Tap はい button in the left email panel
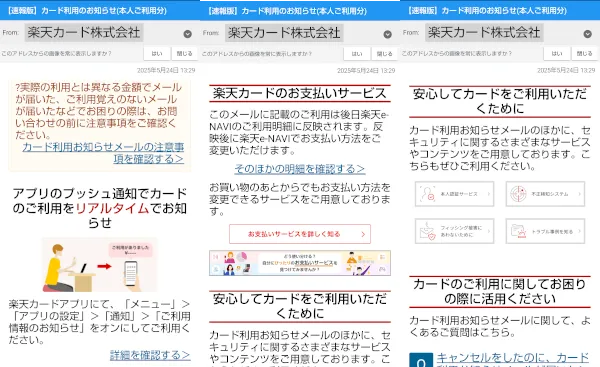This screenshot has width=600, height=367. (x=157, y=54)
